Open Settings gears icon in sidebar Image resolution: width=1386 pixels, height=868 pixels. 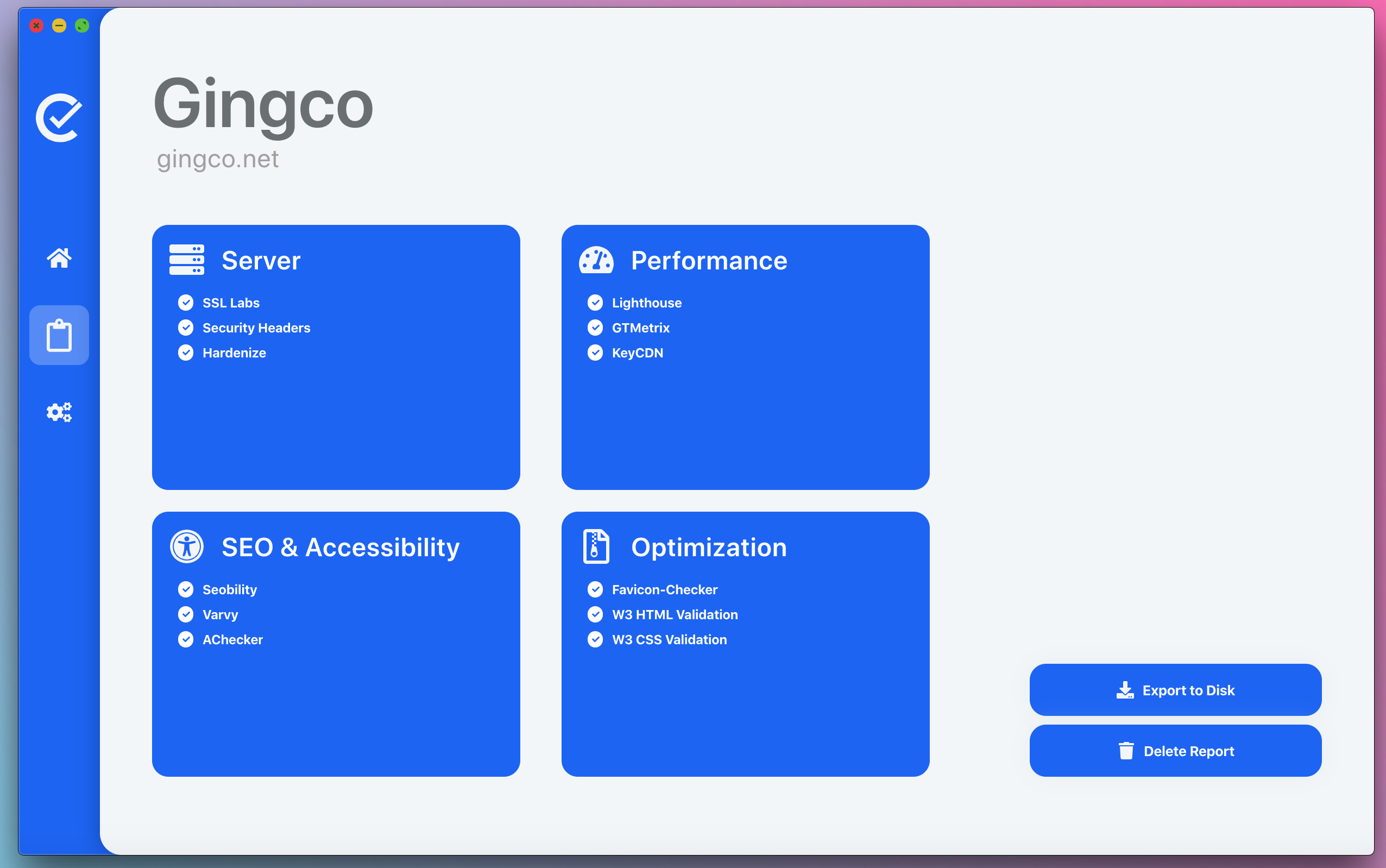click(59, 412)
